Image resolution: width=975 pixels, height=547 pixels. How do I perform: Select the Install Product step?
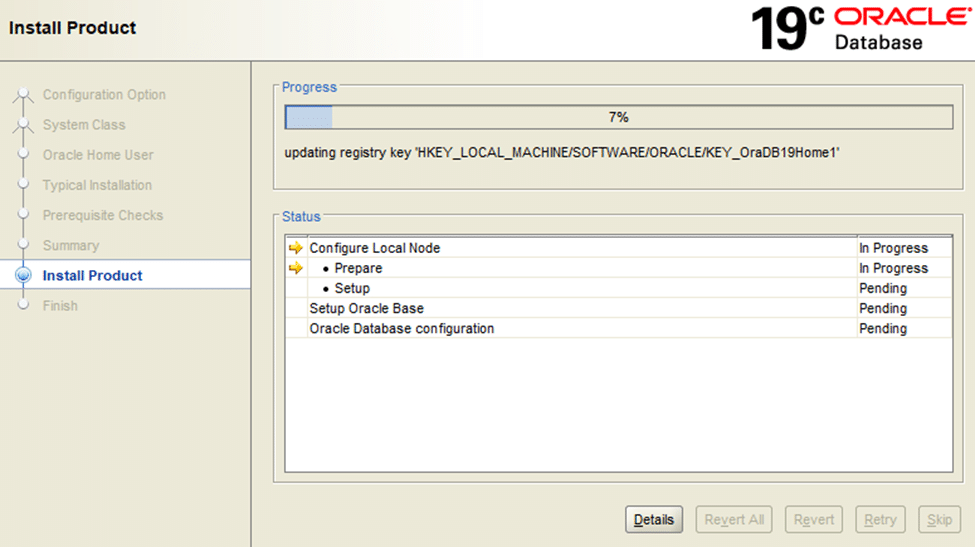coord(92,275)
